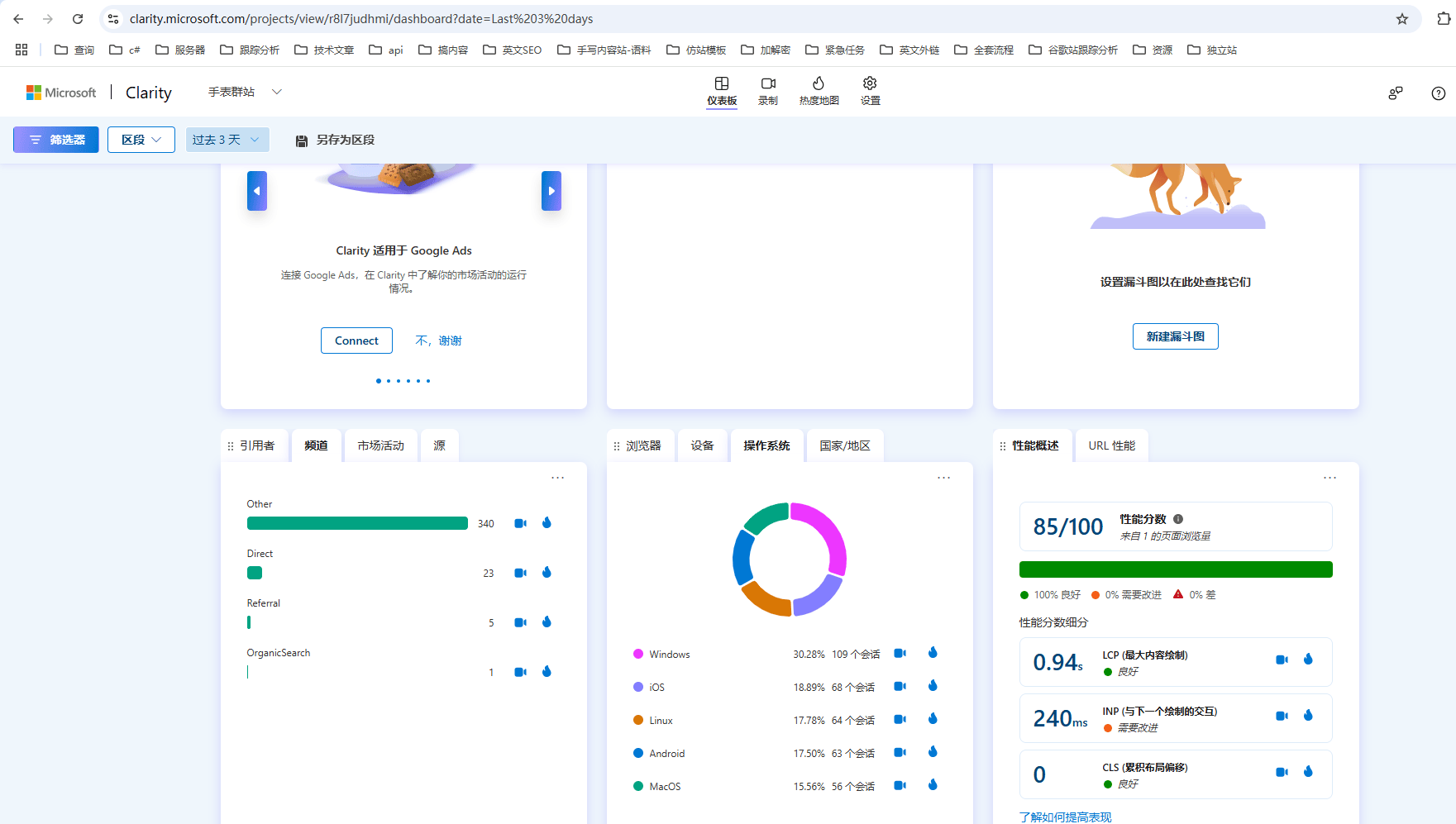Show performance score info tooltip icon
The image size is (1456, 824).
pos(1178,519)
